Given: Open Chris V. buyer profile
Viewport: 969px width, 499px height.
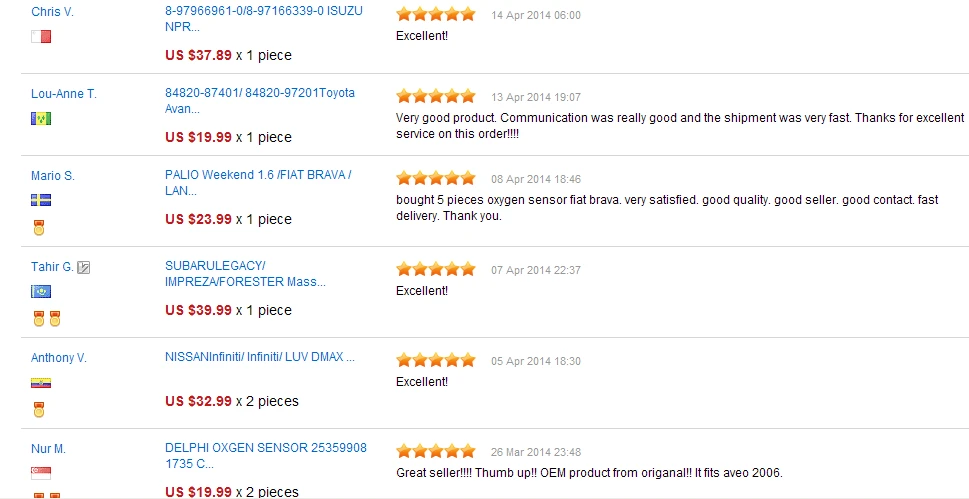Looking at the screenshot, I should (53, 12).
